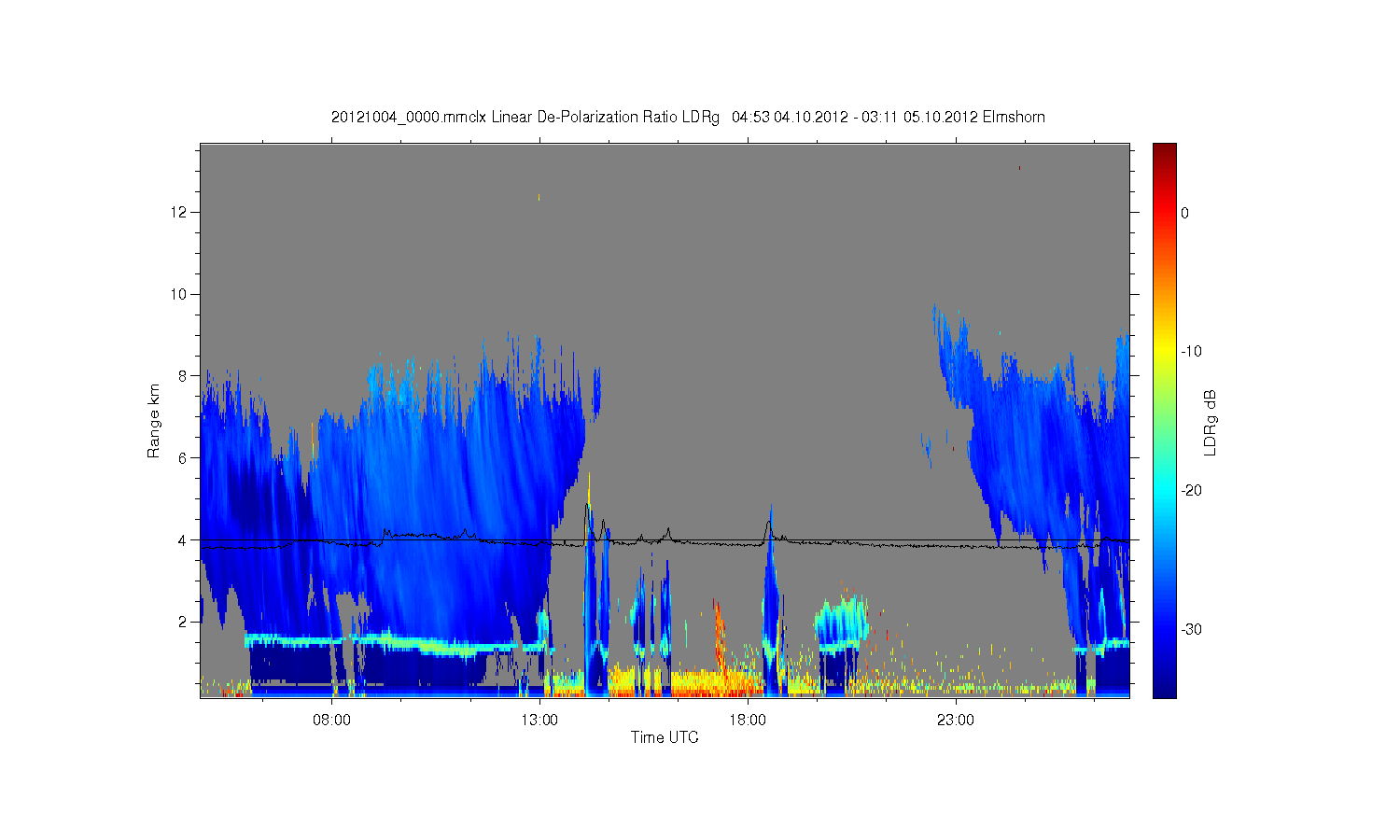Click the 6 km range tick label
This screenshot has height=840, width=1400.
(x=183, y=458)
